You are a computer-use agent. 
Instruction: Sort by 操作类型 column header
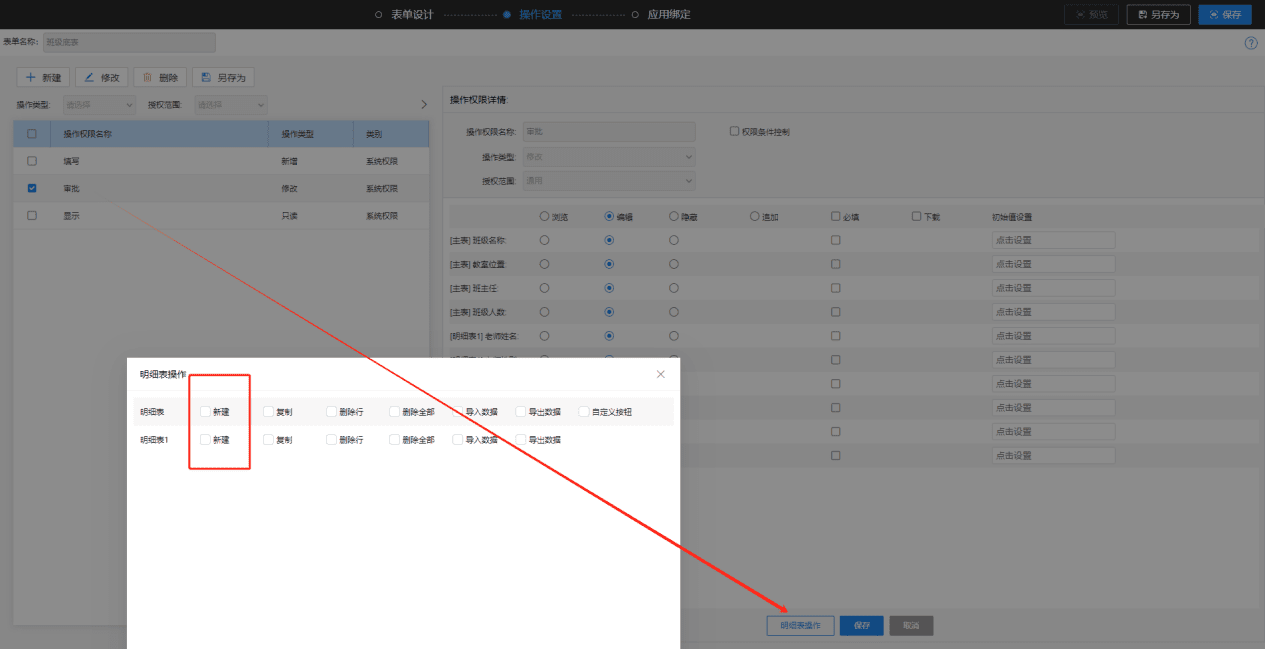[298, 133]
